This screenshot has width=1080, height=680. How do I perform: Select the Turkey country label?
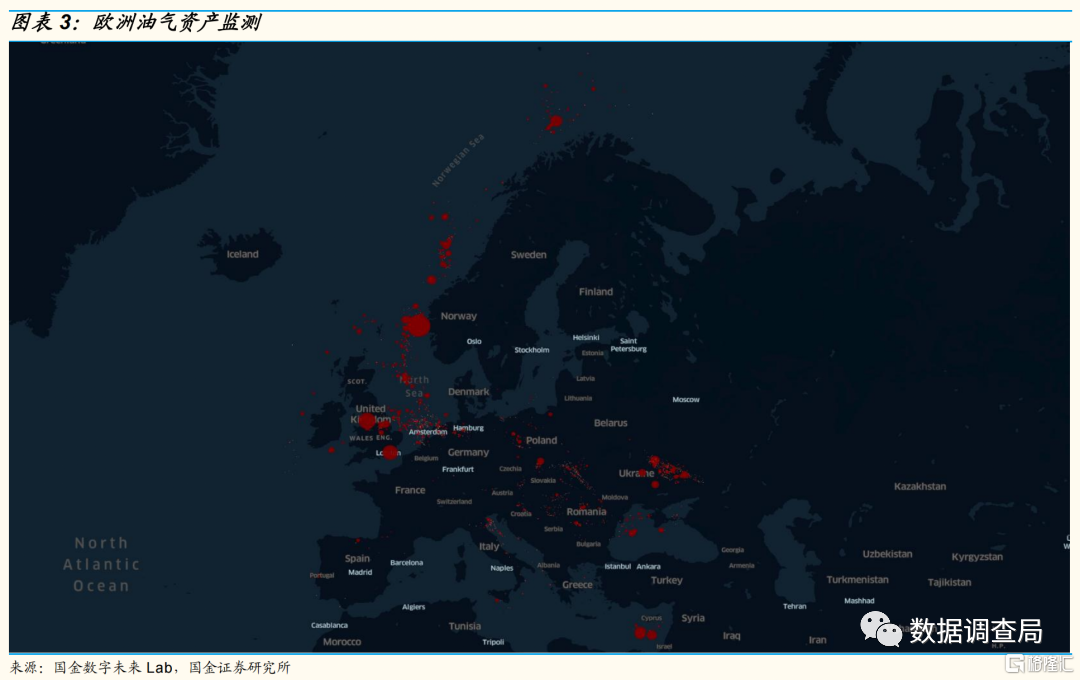tap(666, 580)
